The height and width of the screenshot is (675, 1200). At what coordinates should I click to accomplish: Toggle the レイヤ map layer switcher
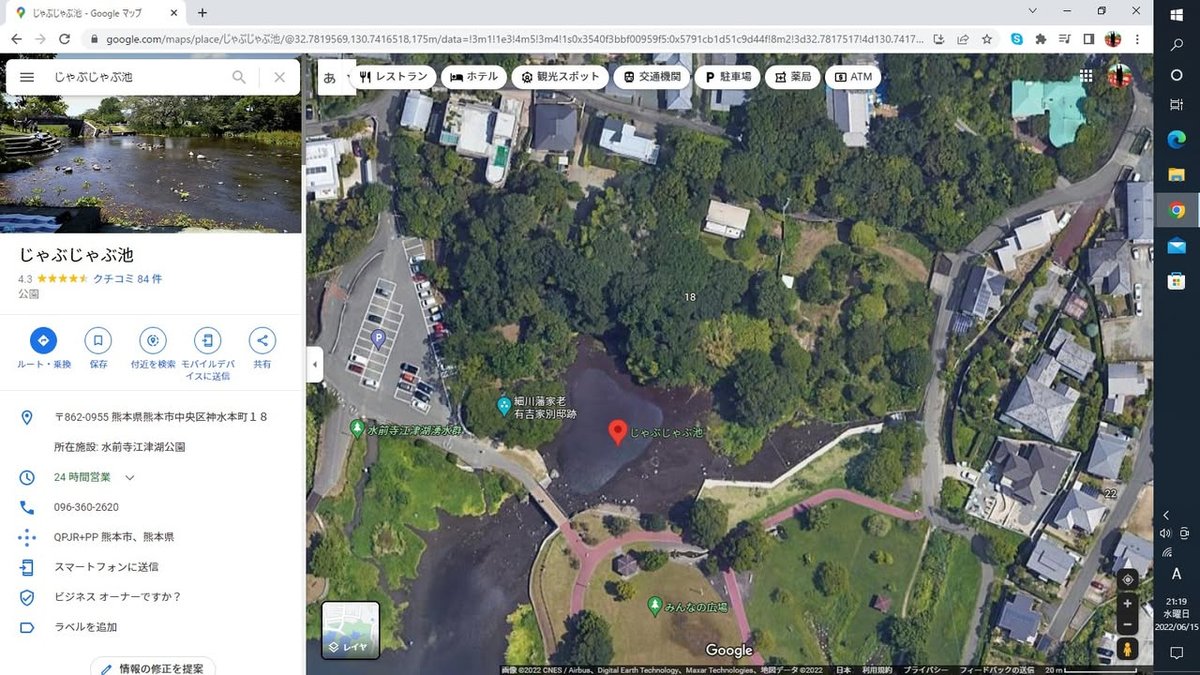click(x=350, y=630)
